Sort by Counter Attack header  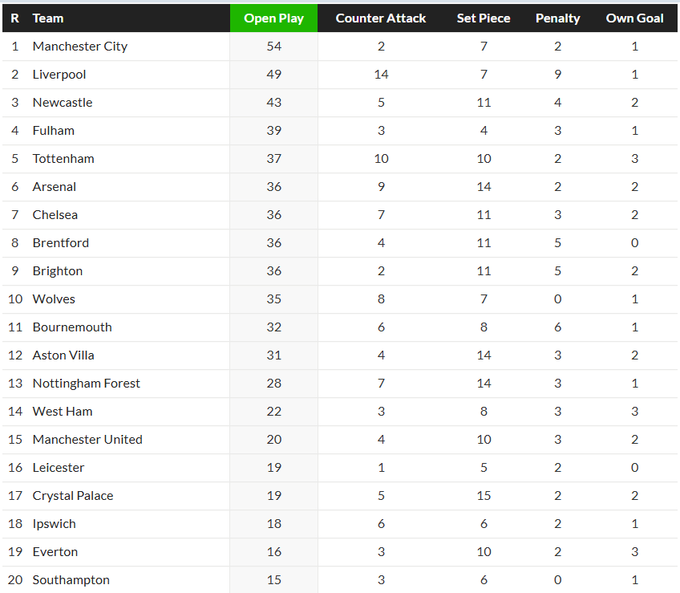(380, 18)
